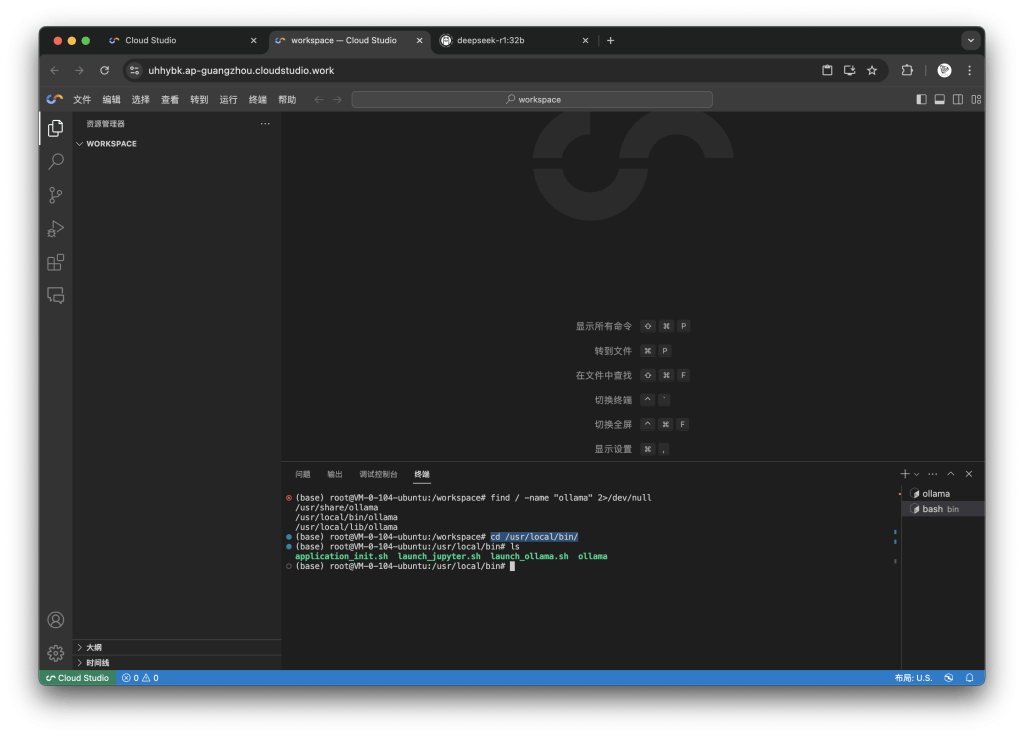
Task: Select the ollama terminal session
Action: [943, 494]
